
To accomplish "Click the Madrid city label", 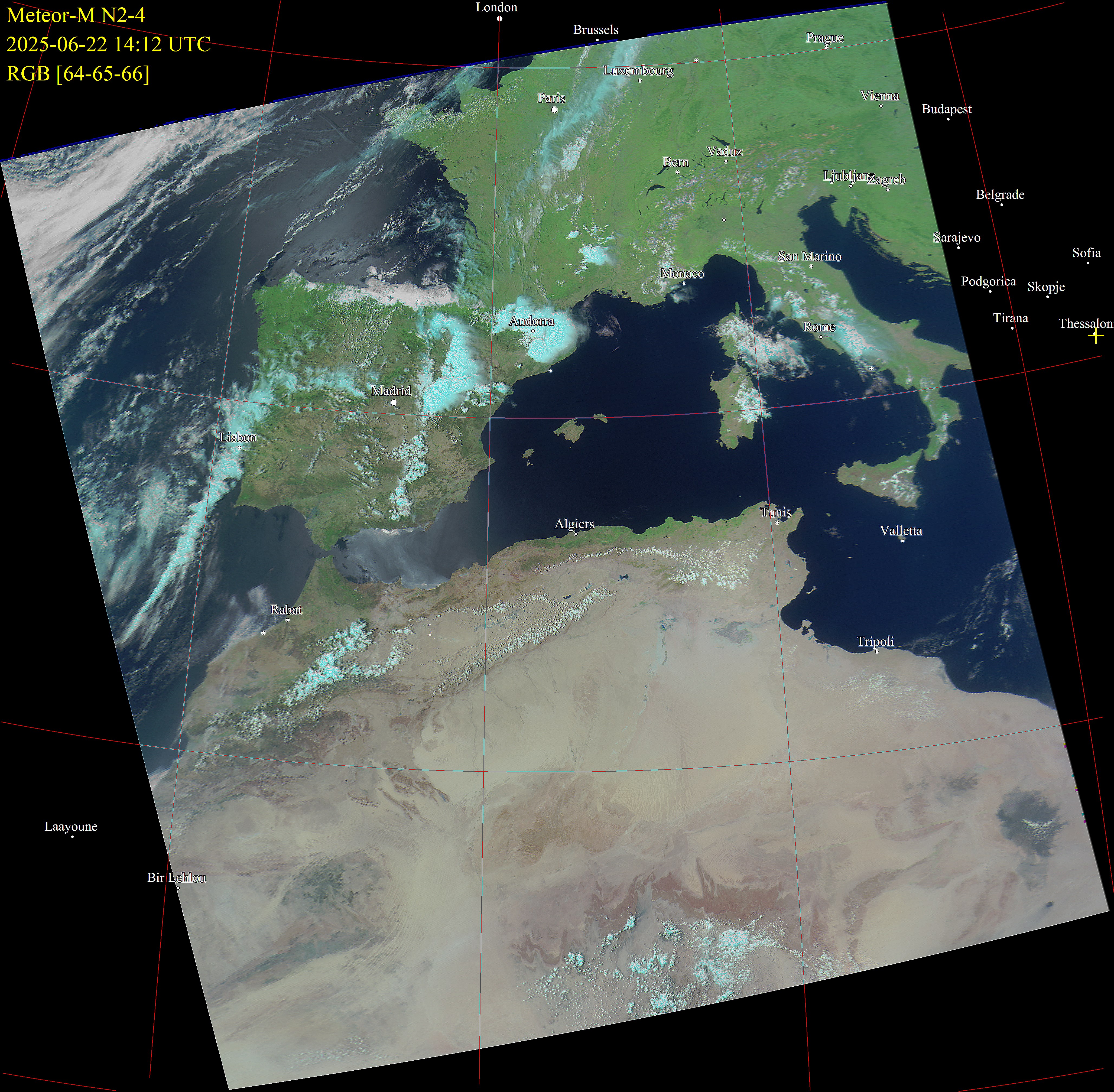I will 391,391.
